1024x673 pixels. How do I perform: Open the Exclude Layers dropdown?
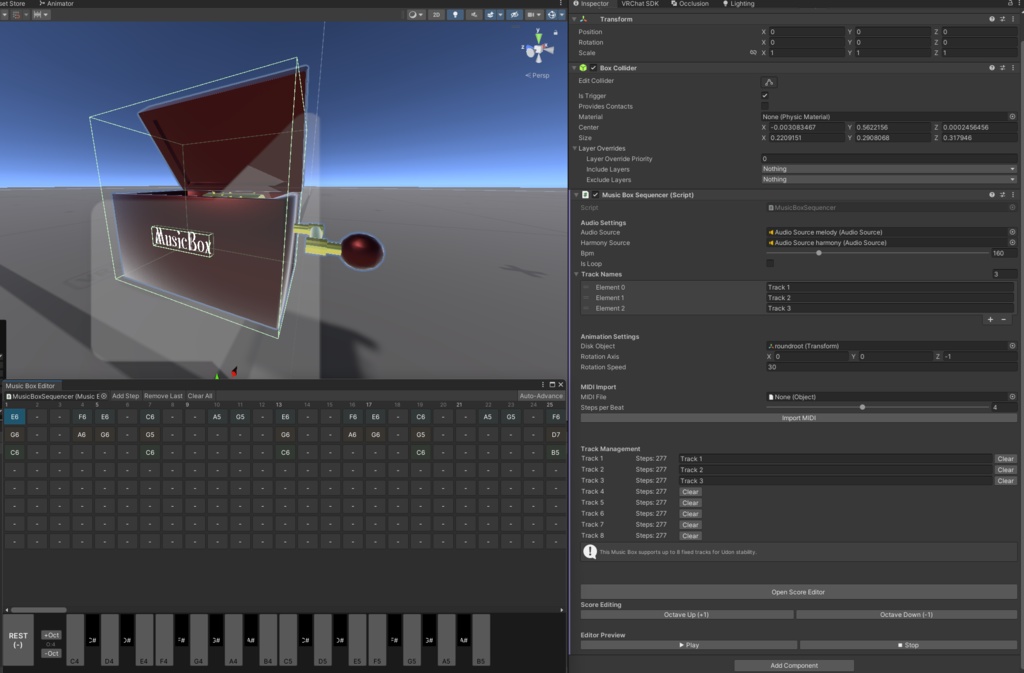pyautogui.click(x=888, y=180)
